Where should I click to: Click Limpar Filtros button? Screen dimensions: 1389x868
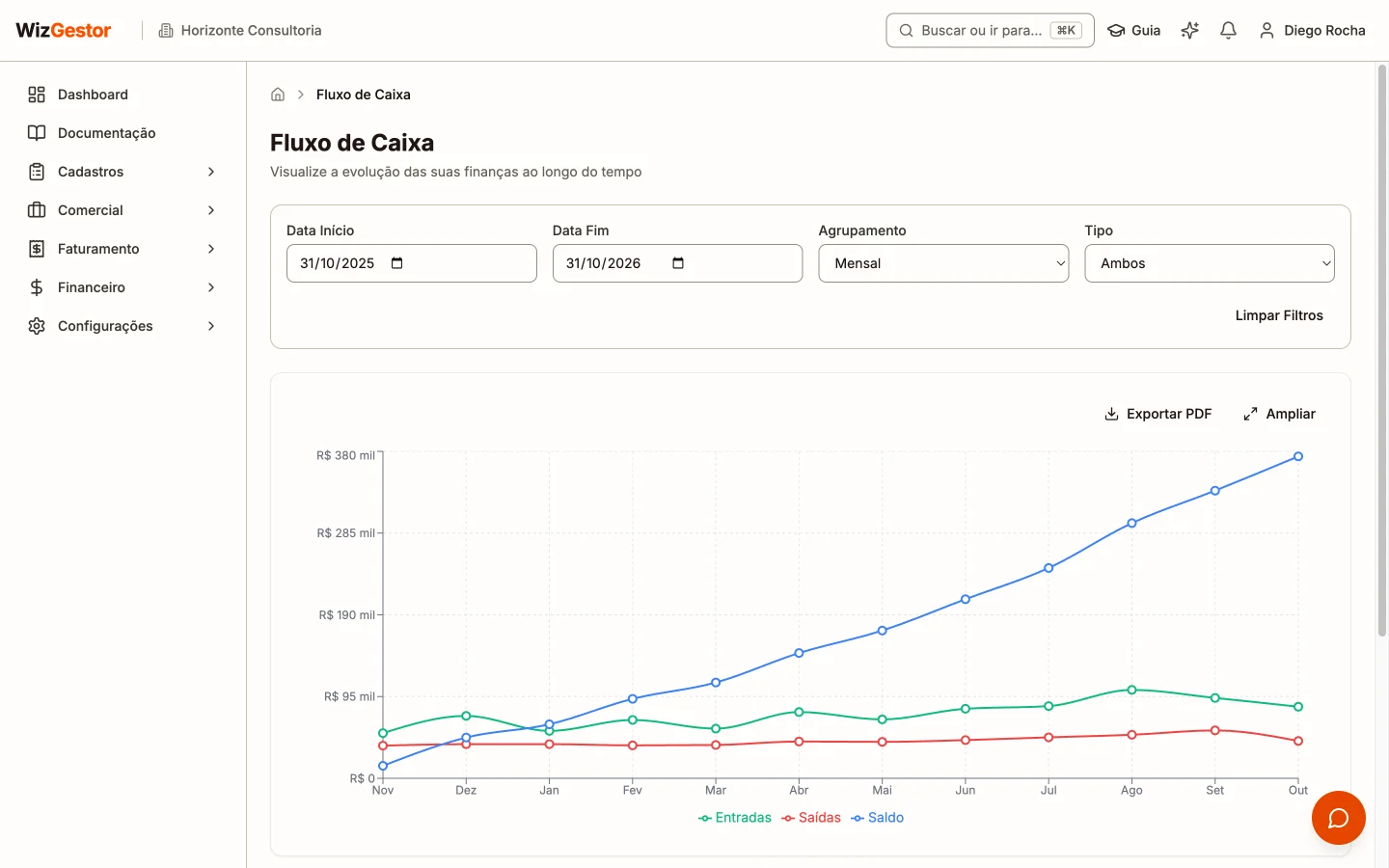tap(1279, 315)
